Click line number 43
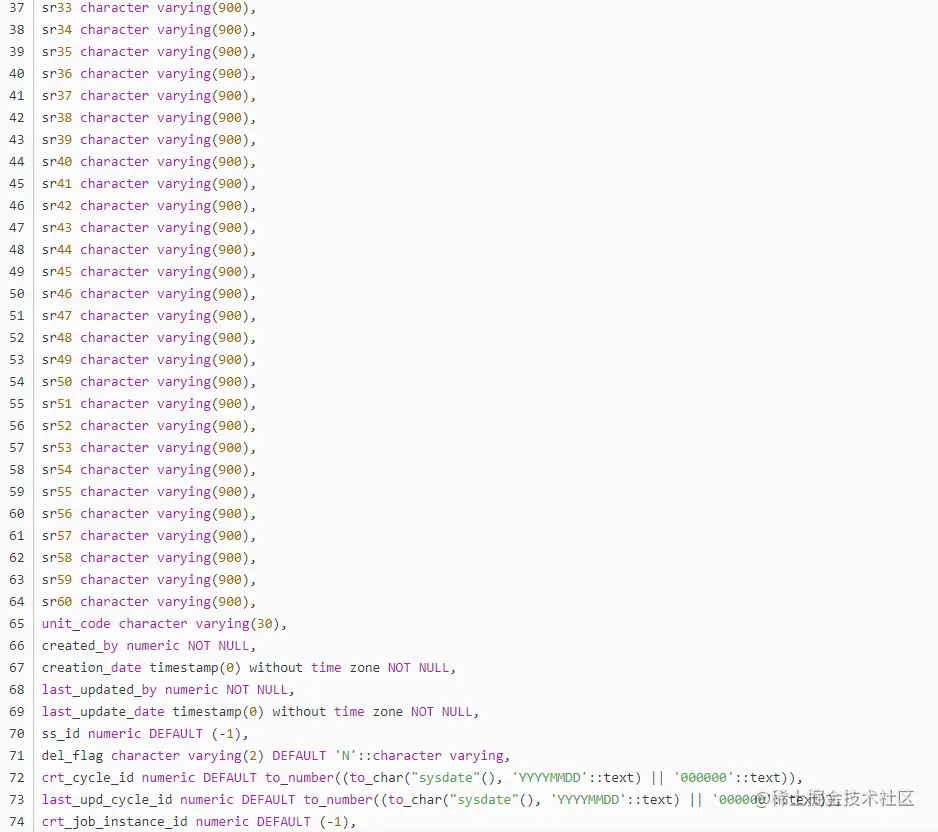Screen dimensions: 938x832 coord(17,139)
